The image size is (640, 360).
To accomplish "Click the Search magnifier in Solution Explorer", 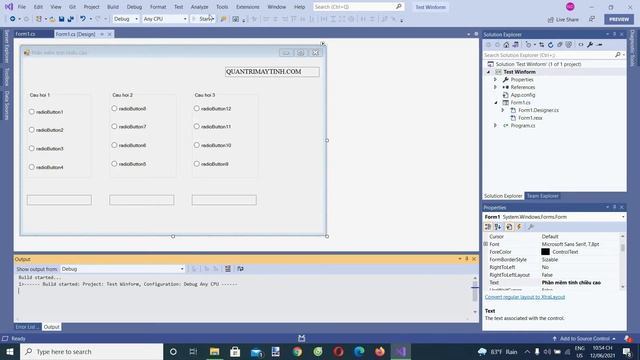I will 618,55.
